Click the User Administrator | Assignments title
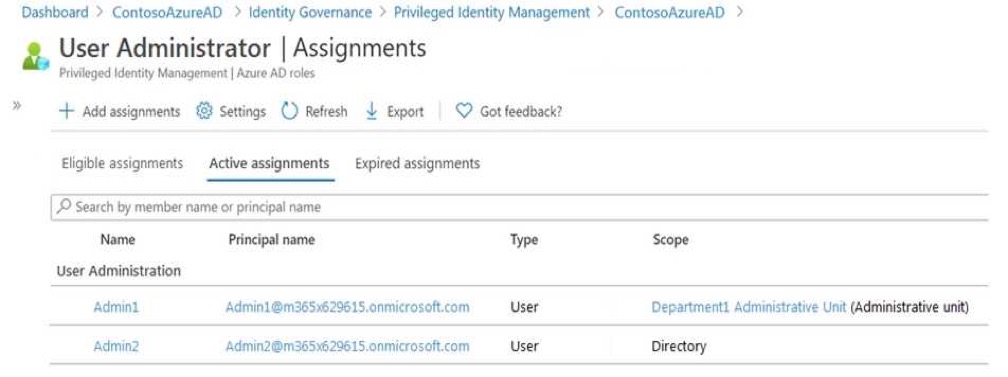 [x=242, y=48]
